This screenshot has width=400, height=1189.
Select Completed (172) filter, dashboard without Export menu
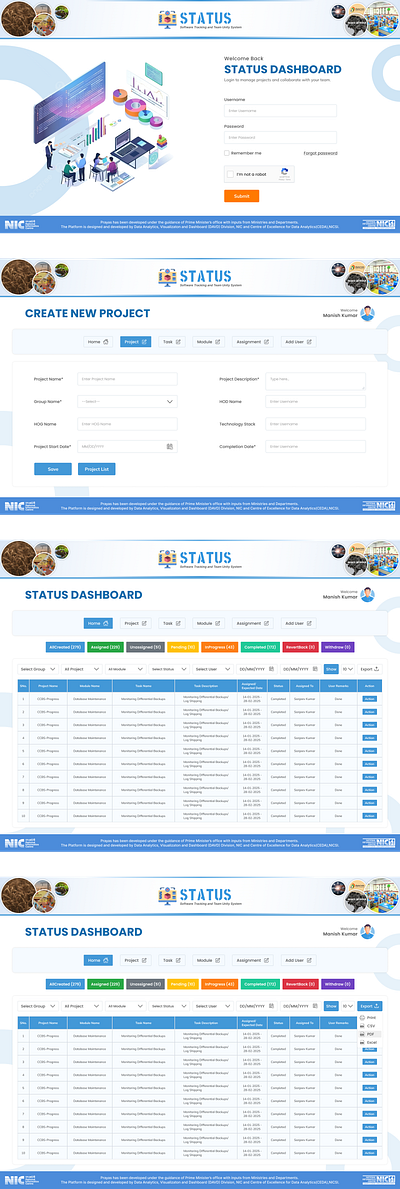point(261,648)
